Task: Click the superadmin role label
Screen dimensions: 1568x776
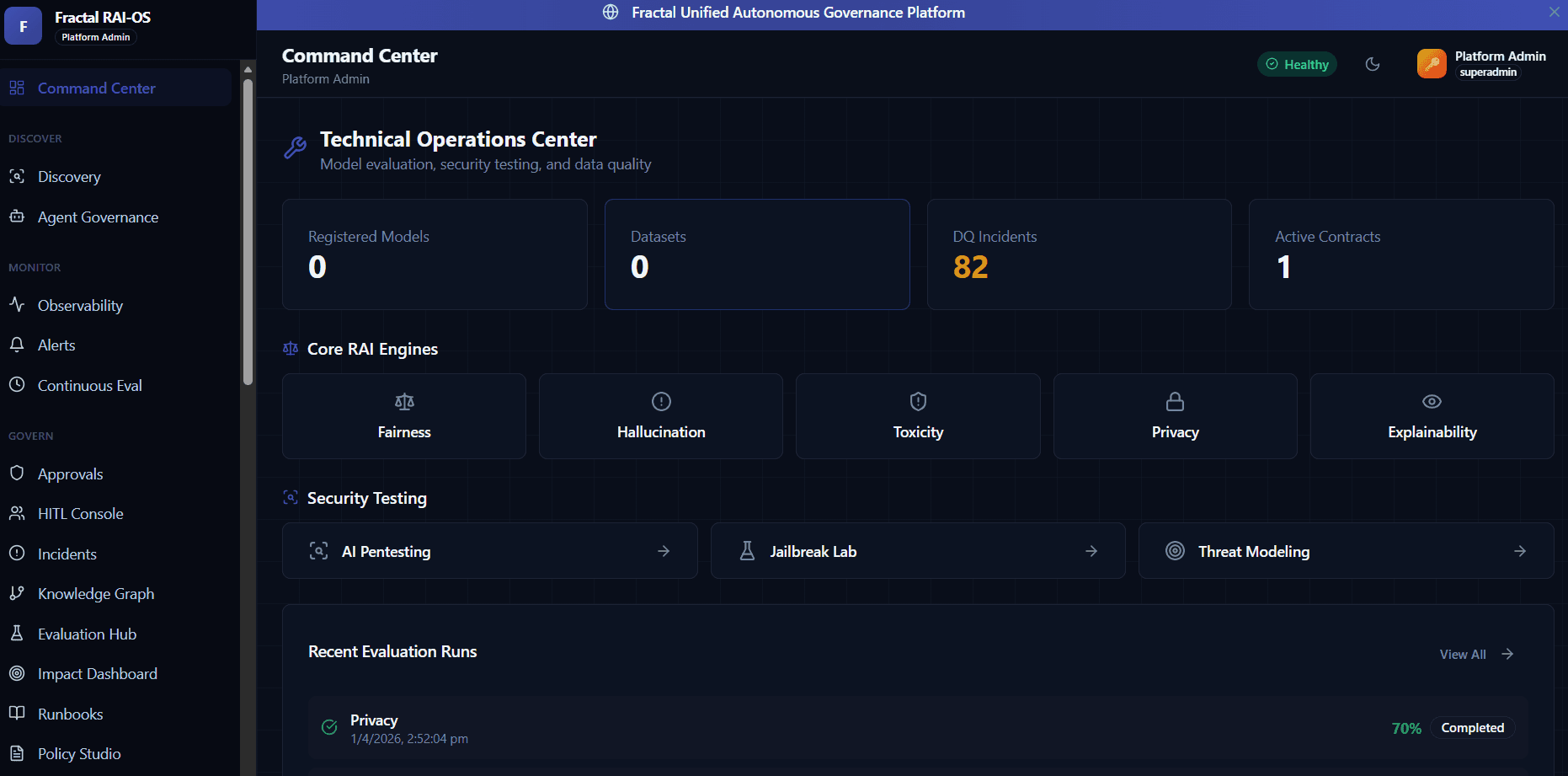Action: tap(1488, 72)
